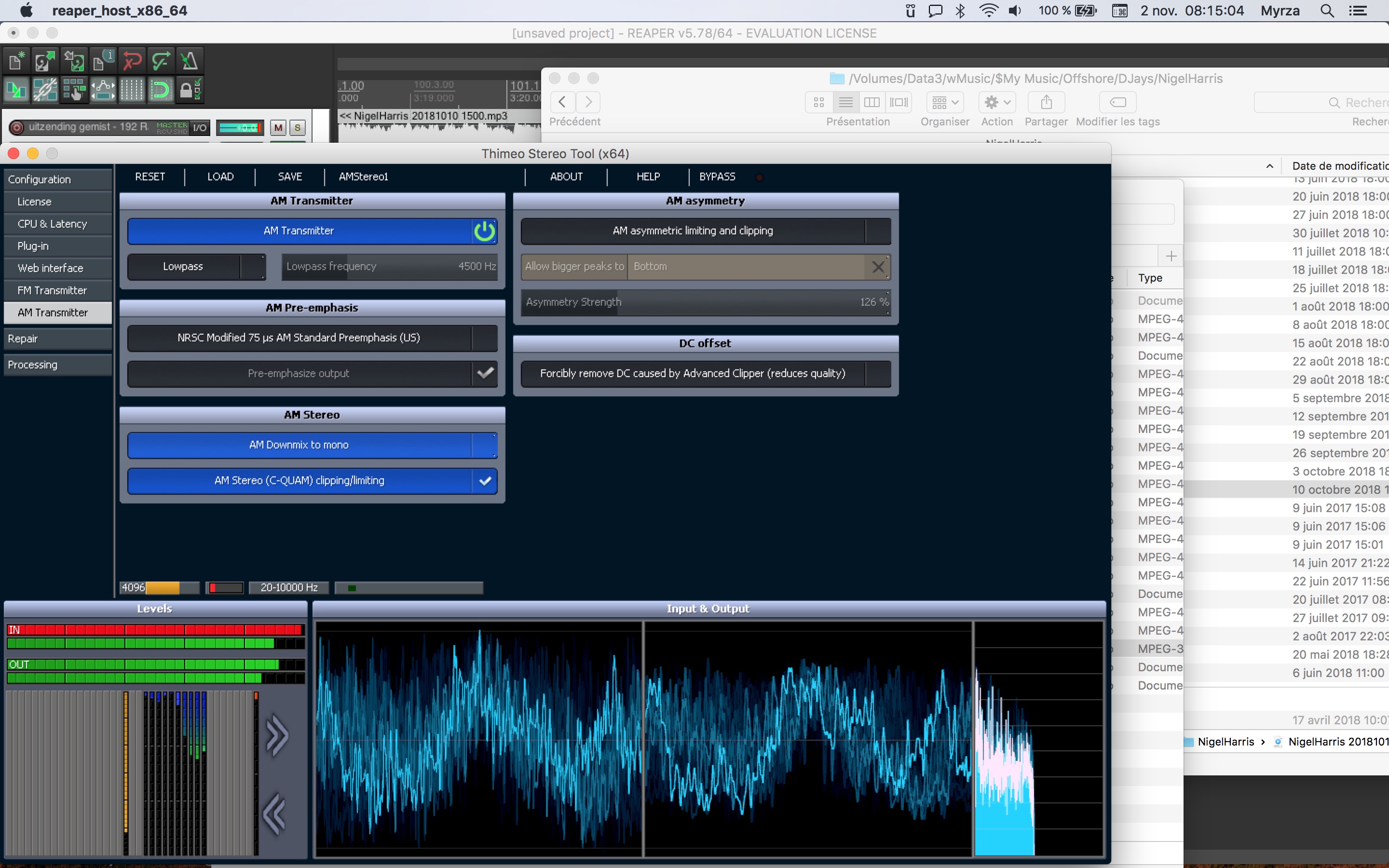Toggle item grouping chain icon in REAPER
Screen dimensions: 1389x868
(45, 90)
